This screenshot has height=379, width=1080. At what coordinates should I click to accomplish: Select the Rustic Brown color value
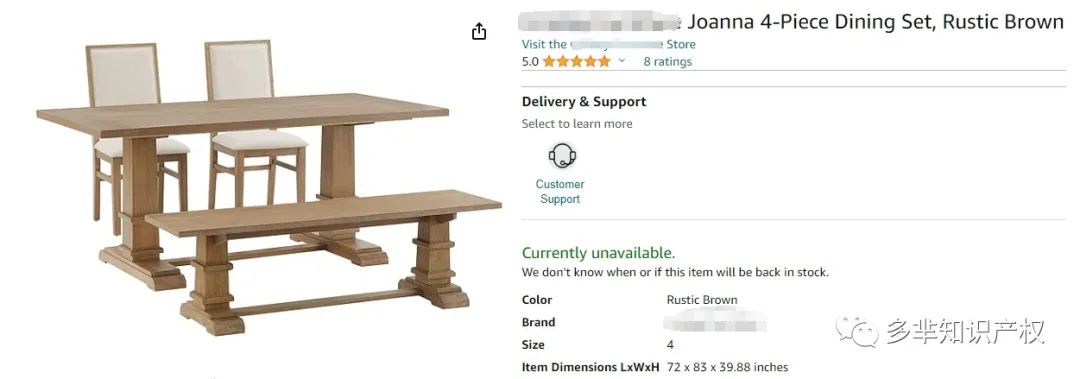point(702,300)
